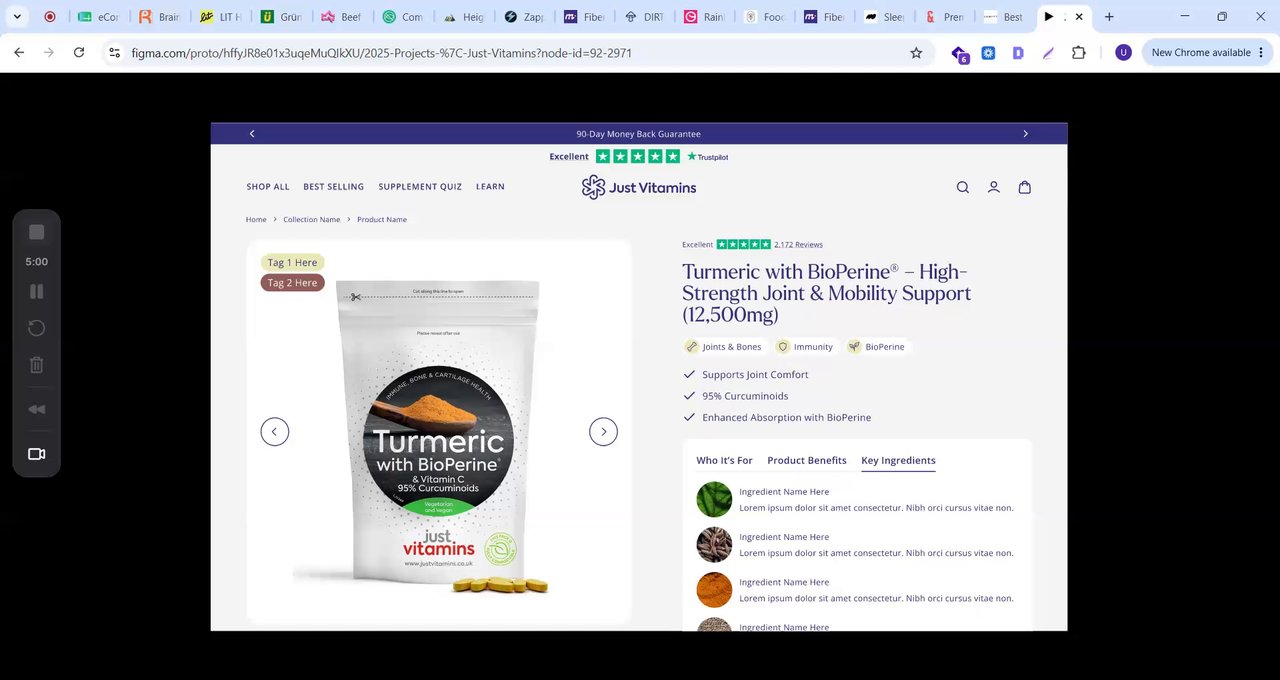Show previous announcement banner message
The image size is (1280, 680).
(x=252, y=134)
